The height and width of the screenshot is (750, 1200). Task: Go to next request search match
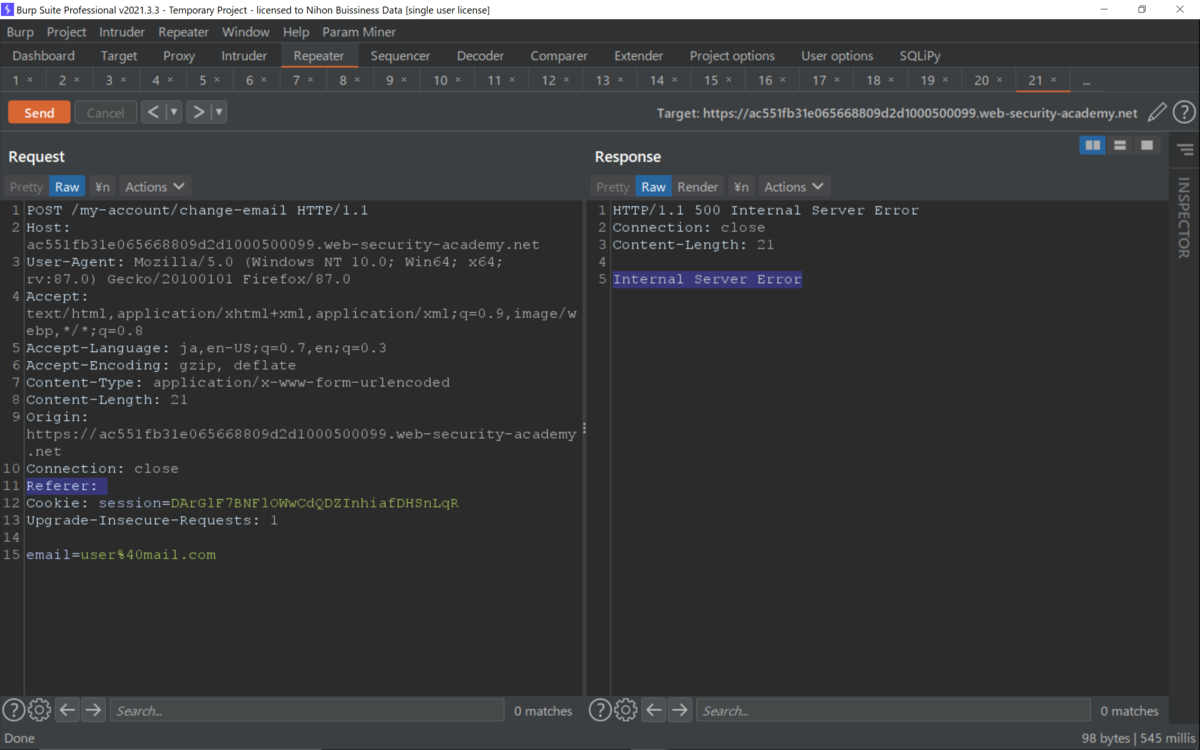click(x=93, y=710)
